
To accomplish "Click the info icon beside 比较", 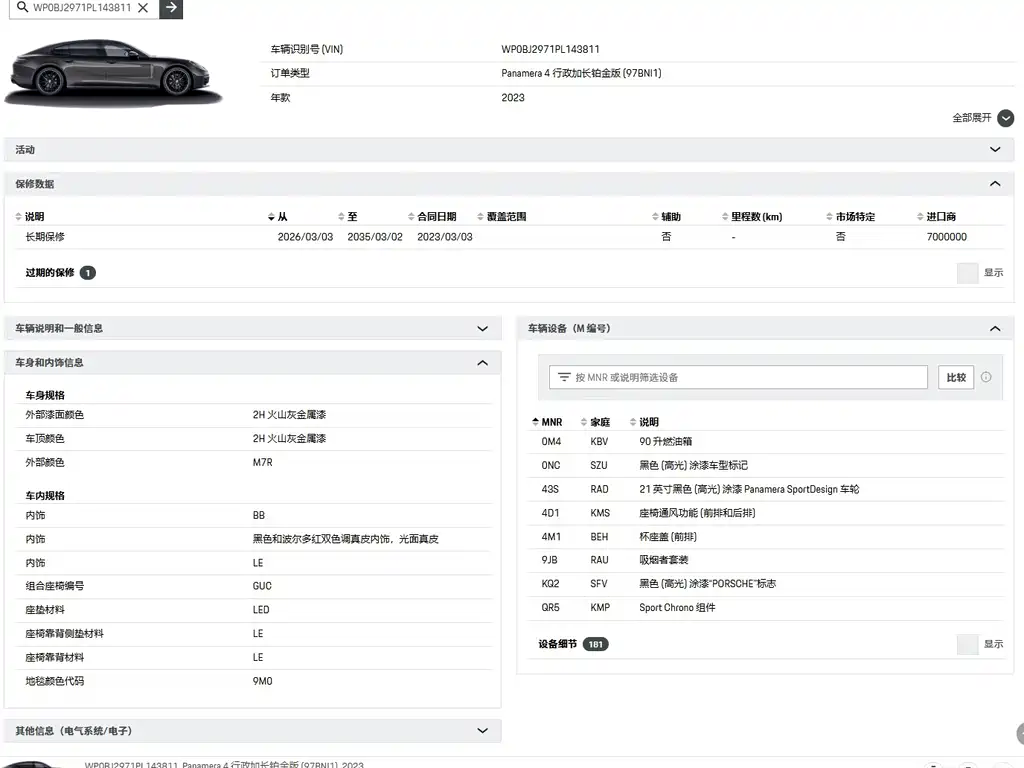I will [x=986, y=377].
